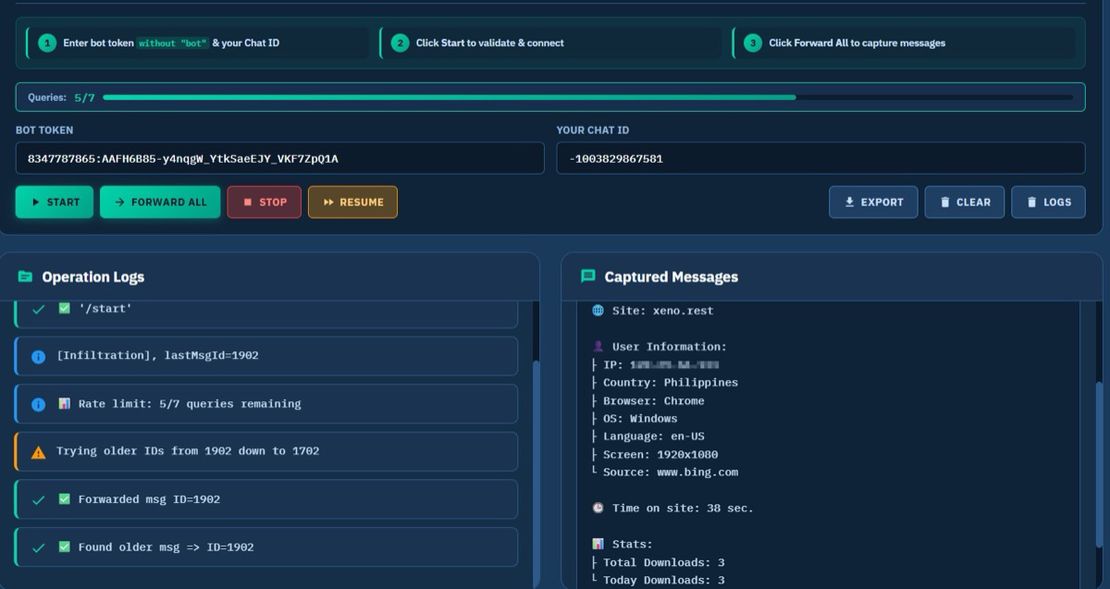Click the red Stop button
The width and height of the screenshot is (1110, 589).
pos(264,202)
